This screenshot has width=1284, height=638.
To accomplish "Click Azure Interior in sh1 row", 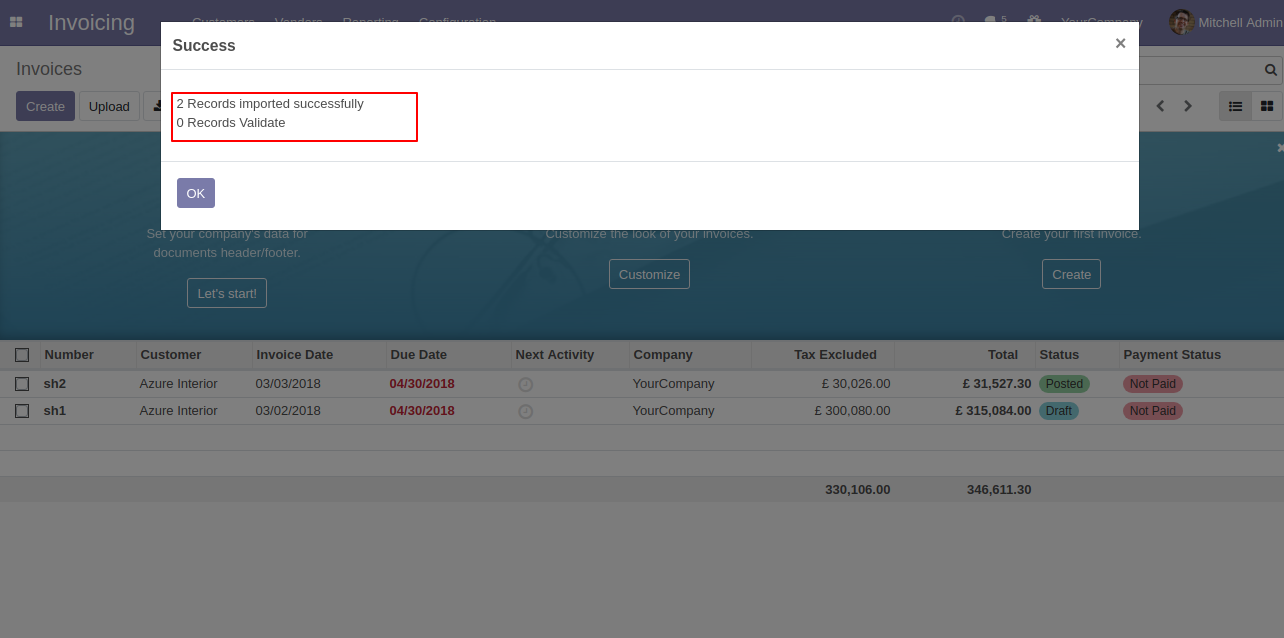I will tap(178, 410).
